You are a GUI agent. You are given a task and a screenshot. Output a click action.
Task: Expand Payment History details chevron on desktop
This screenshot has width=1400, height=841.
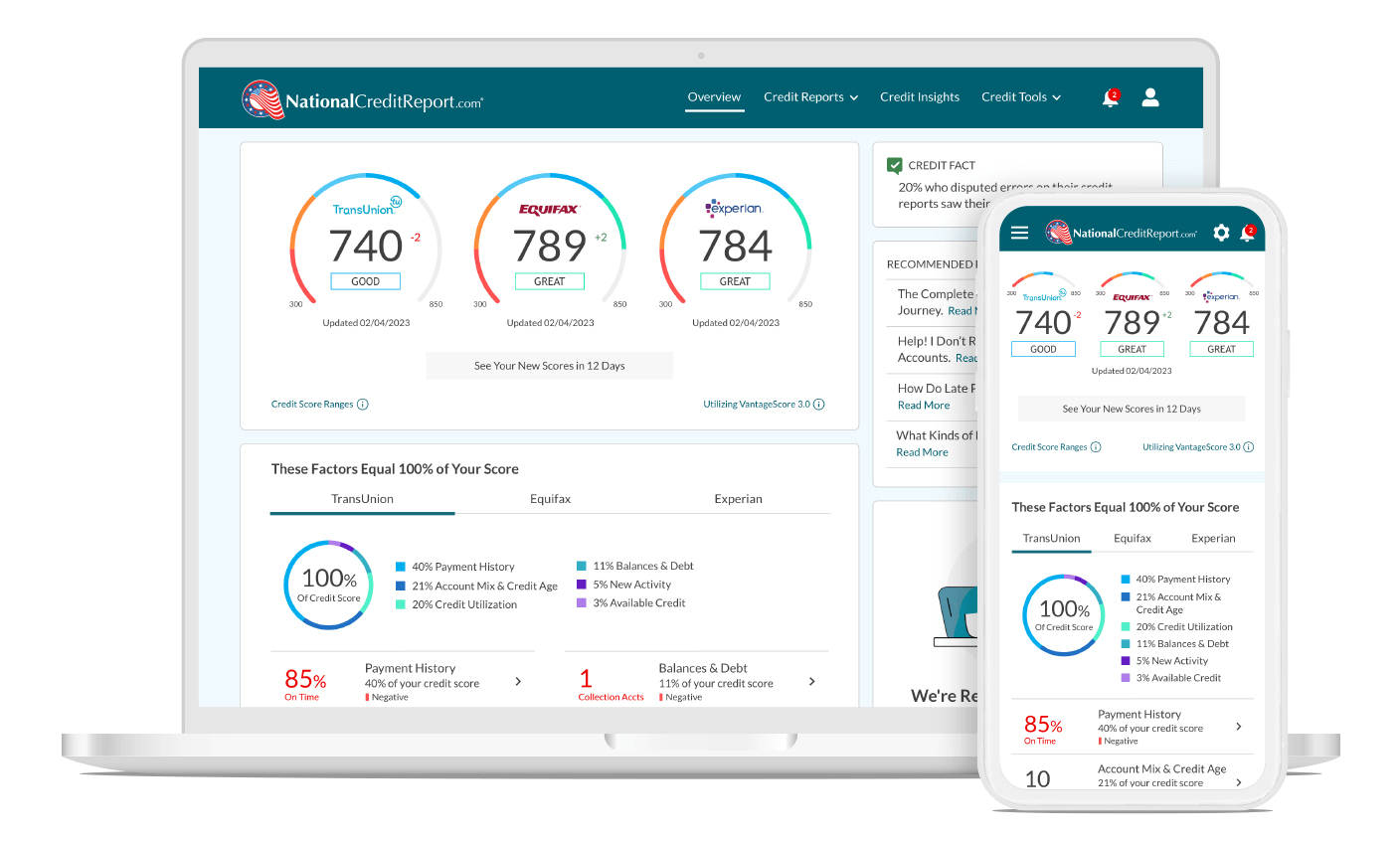click(518, 682)
